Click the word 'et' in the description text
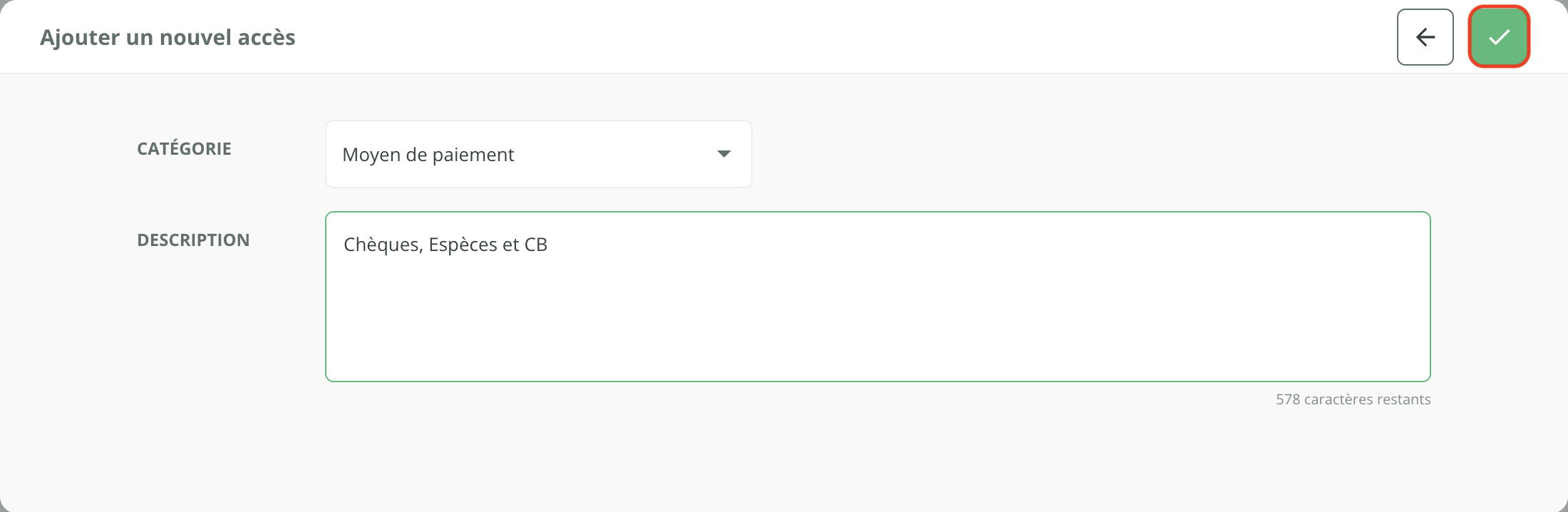Screen dimensions: 1568x512 click(x=510, y=245)
